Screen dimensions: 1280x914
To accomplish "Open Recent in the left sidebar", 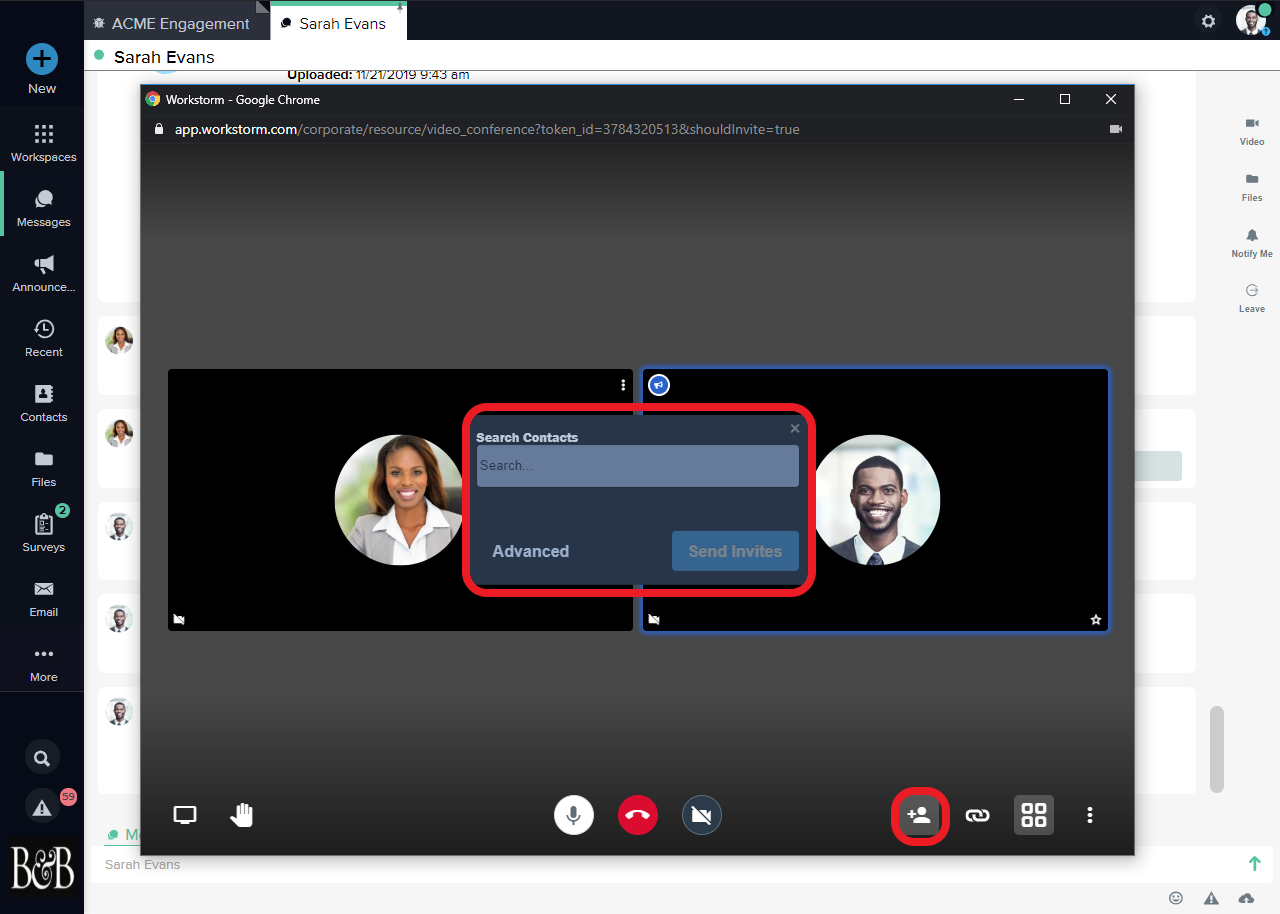I will click(43, 338).
